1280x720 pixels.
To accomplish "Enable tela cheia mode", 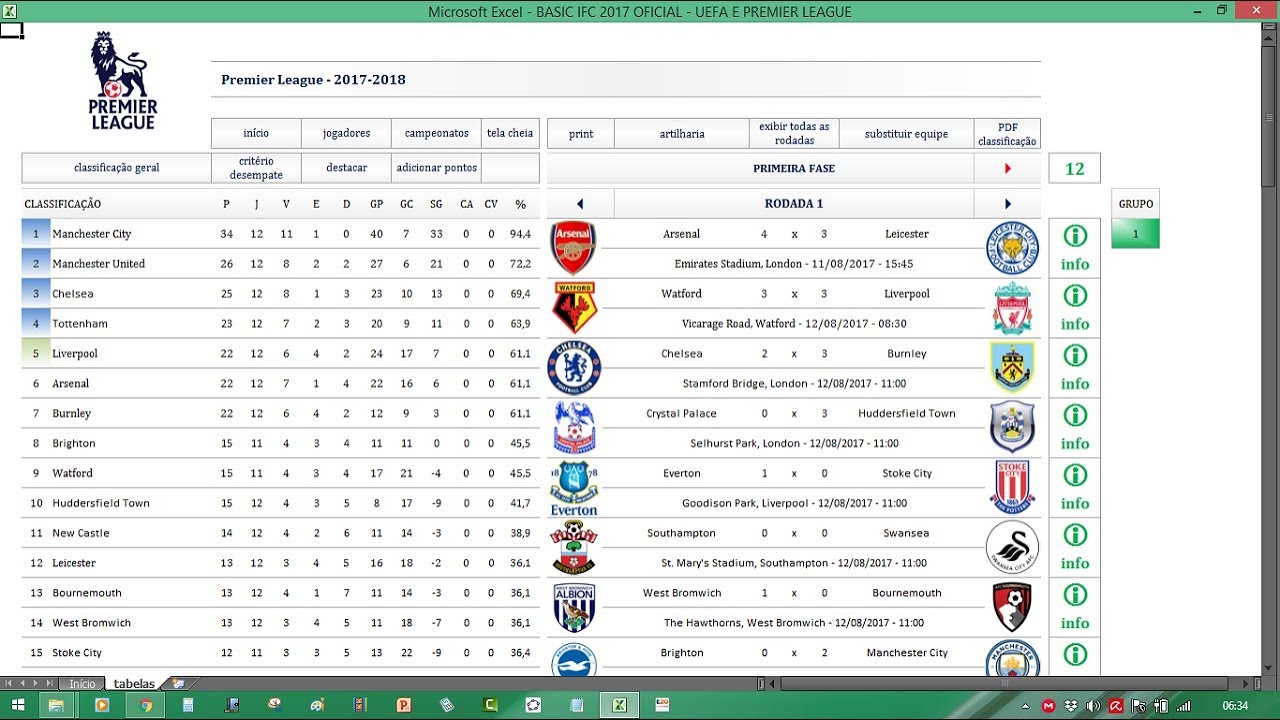I will pyautogui.click(x=510, y=133).
